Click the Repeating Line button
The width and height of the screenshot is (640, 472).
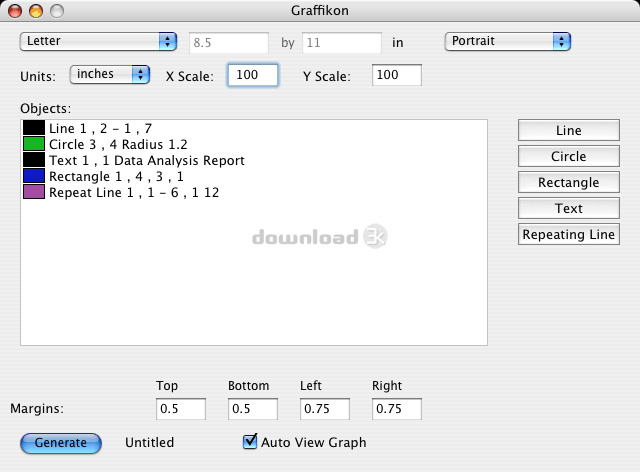[x=568, y=235]
